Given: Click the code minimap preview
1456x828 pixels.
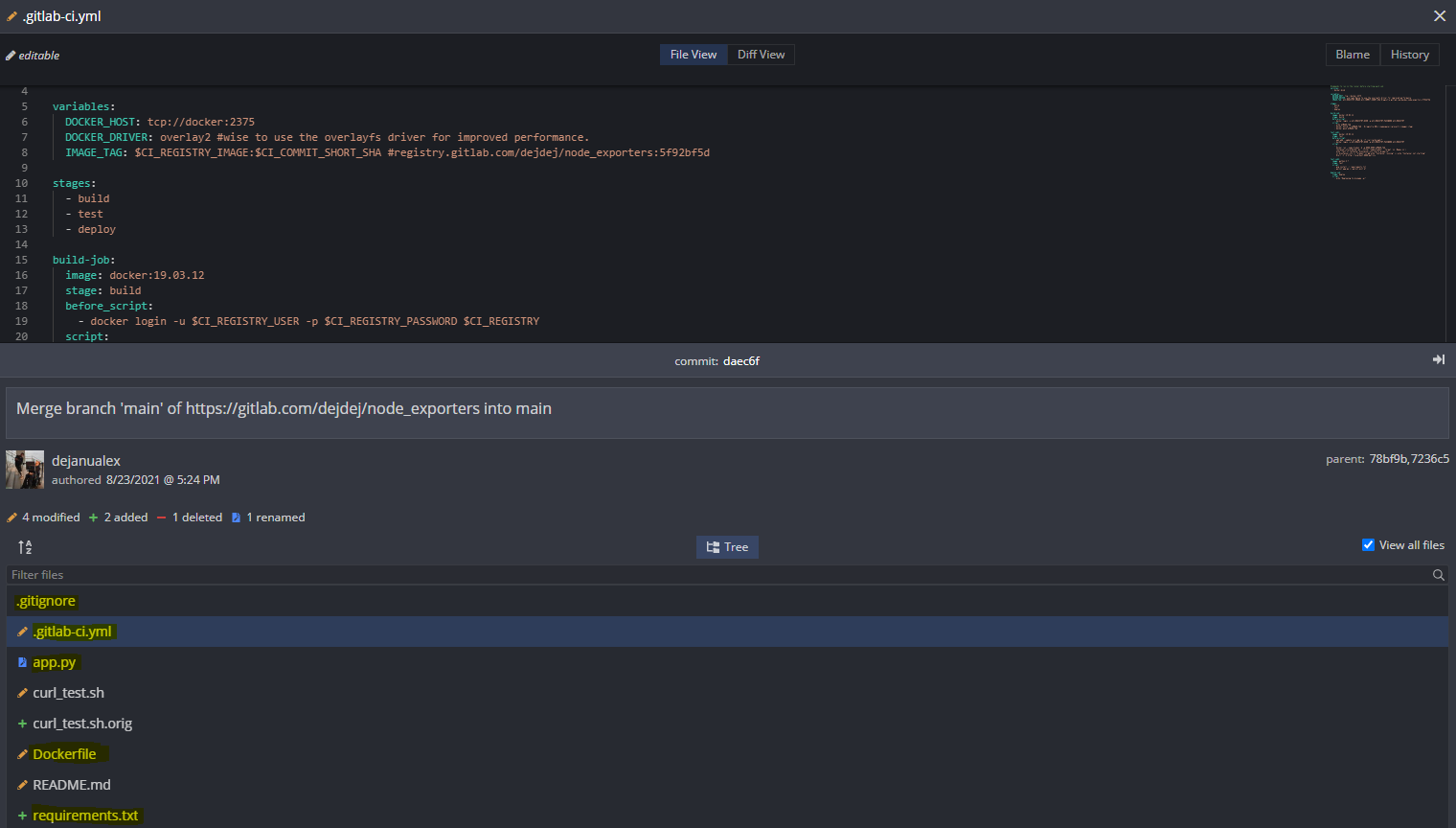Looking at the screenshot, I should click(x=1379, y=132).
